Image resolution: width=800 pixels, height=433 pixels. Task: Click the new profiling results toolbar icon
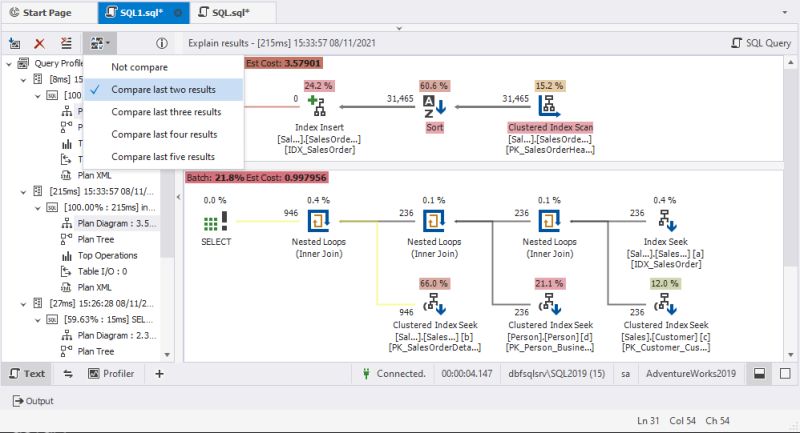pos(15,43)
